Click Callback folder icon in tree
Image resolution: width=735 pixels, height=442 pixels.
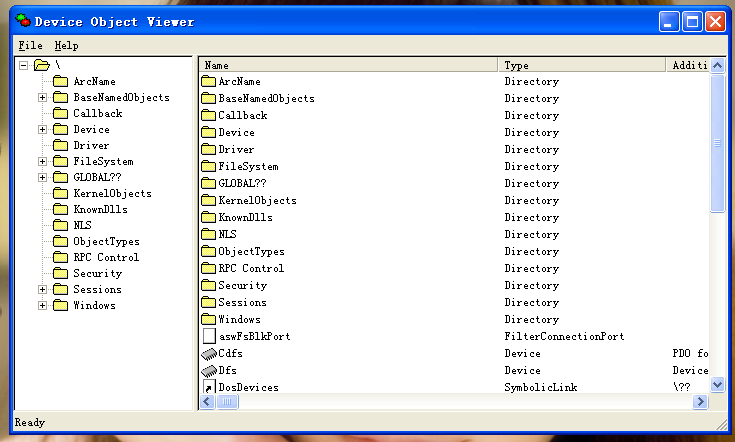[x=60, y=113]
